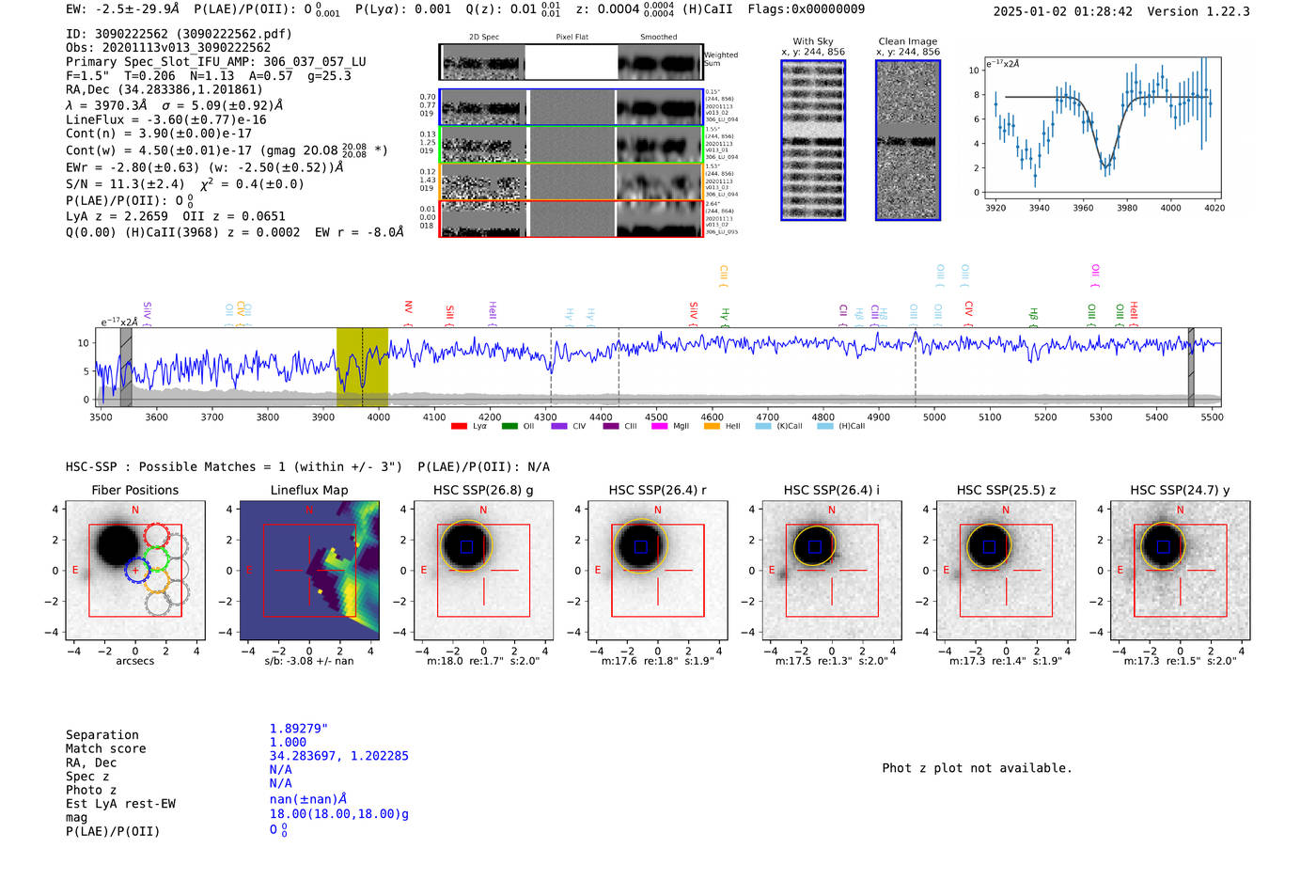Select the timestamp 2025-01-02 01:28:42
This screenshot has width=1316, height=896.
pyautogui.click(x=1063, y=11)
